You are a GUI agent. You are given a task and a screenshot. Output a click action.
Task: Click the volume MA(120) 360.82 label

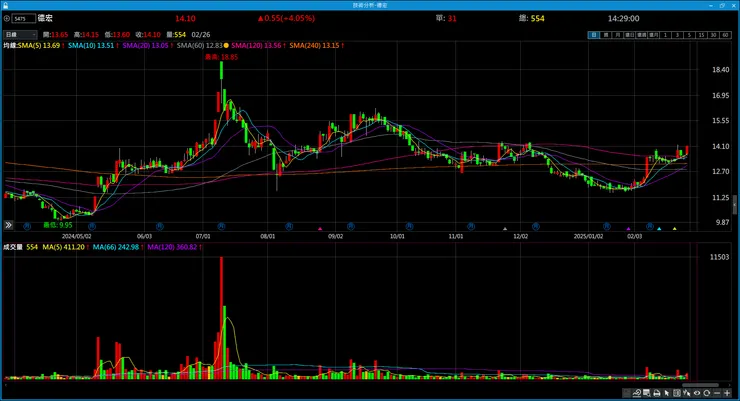pos(172,247)
